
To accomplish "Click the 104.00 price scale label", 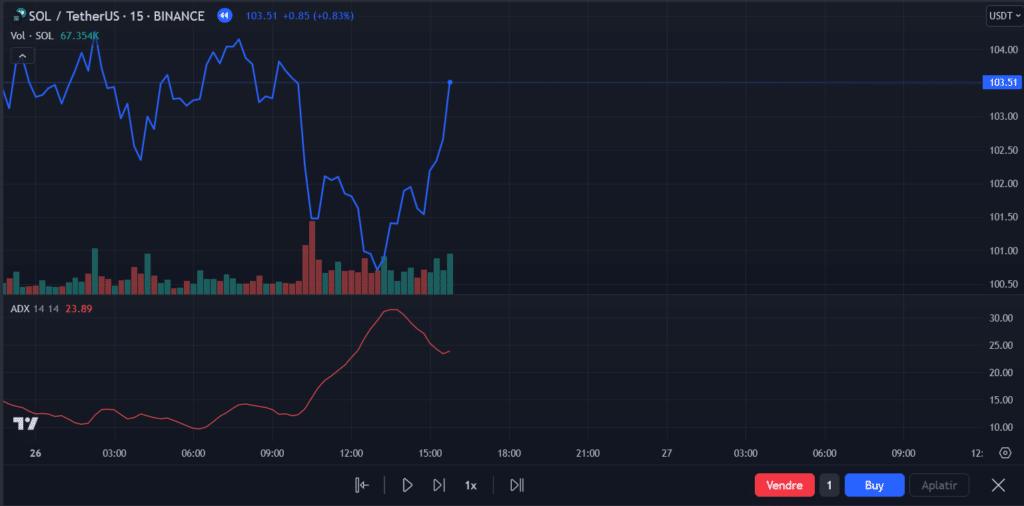I will tap(1003, 50).
